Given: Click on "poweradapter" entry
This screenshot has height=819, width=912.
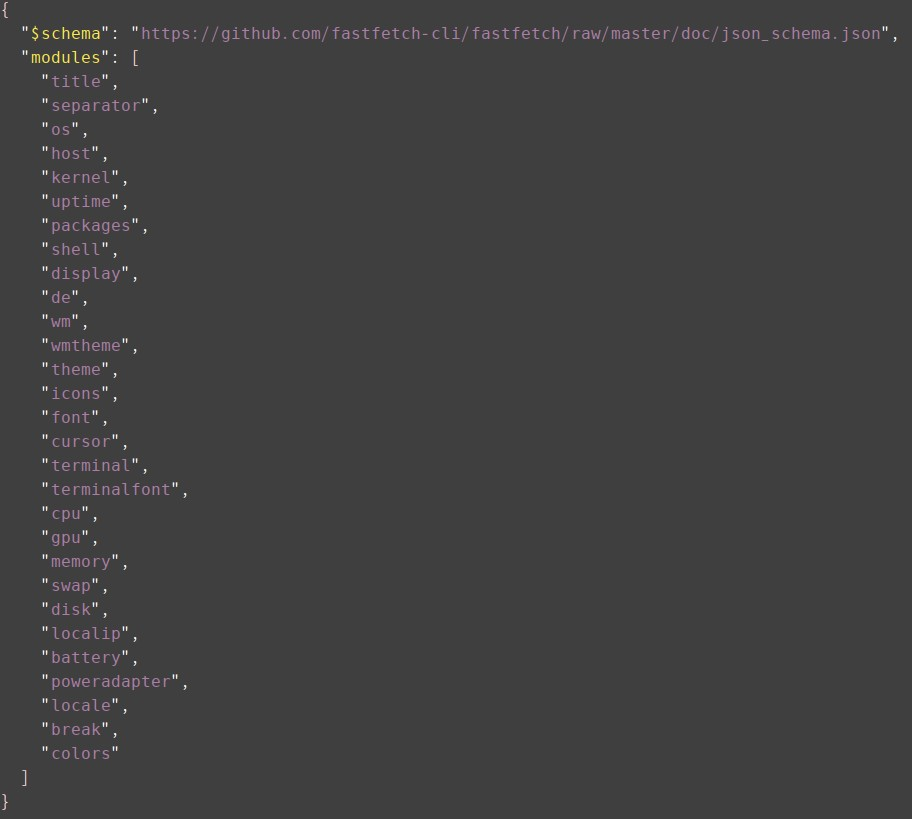Looking at the screenshot, I should click(x=110, y=681).
